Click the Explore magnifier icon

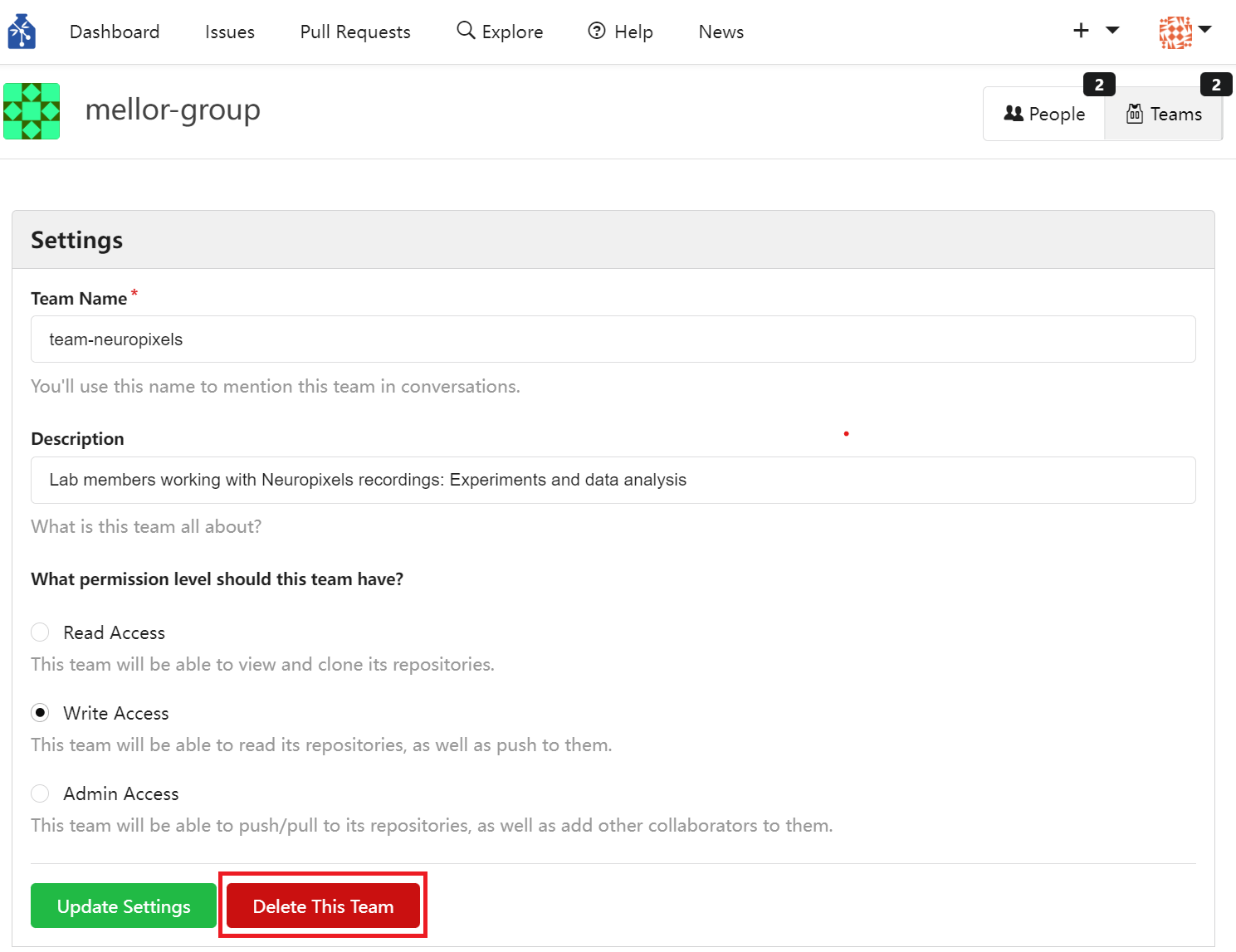point(467,31)
